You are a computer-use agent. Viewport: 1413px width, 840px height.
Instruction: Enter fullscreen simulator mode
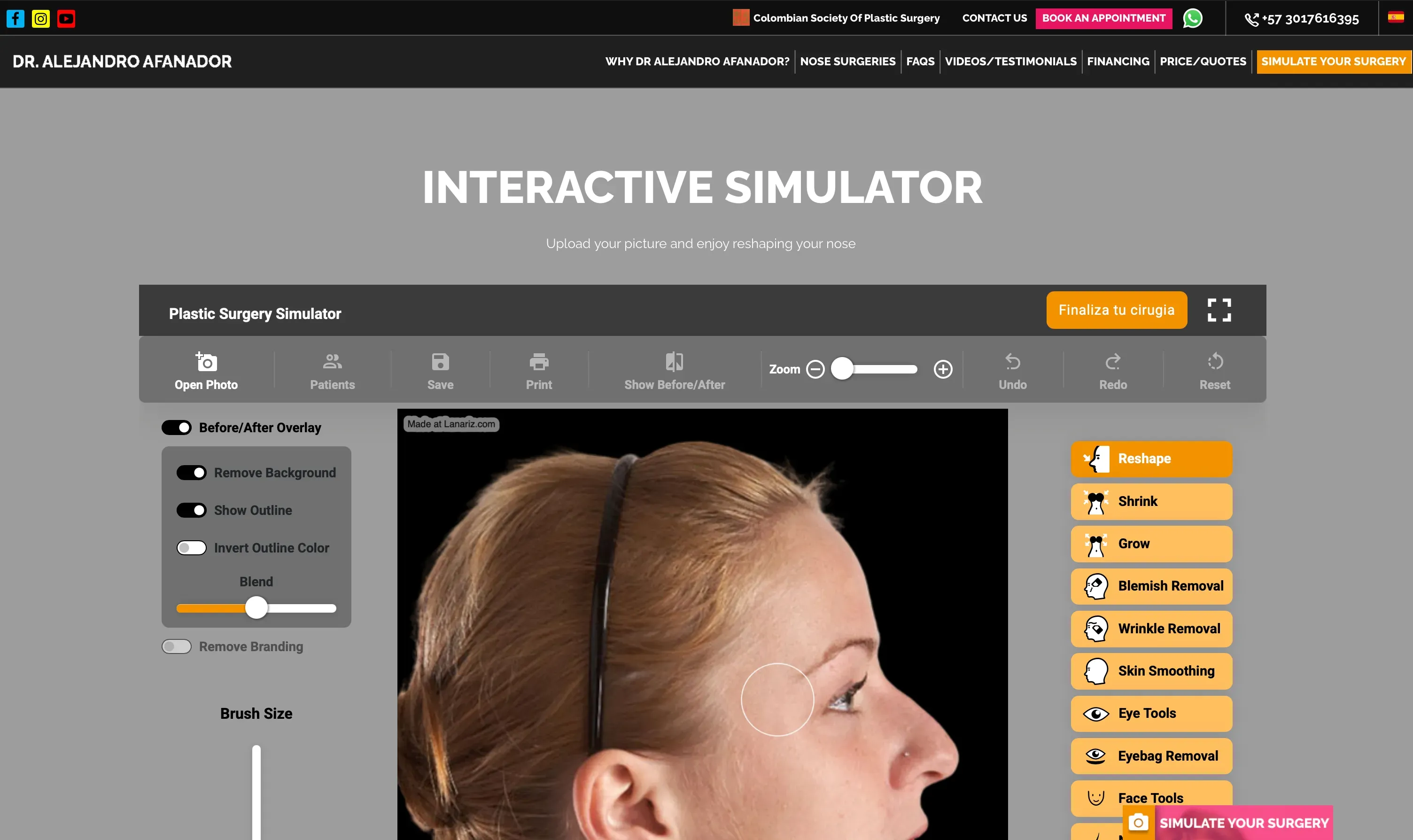pyautogui.click(x=1219, y=310)
